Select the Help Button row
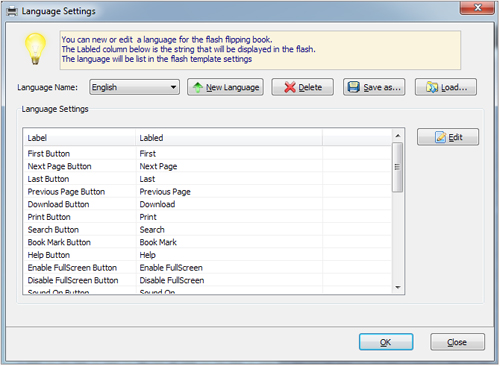500x366 pixels. tap(207, 255)
